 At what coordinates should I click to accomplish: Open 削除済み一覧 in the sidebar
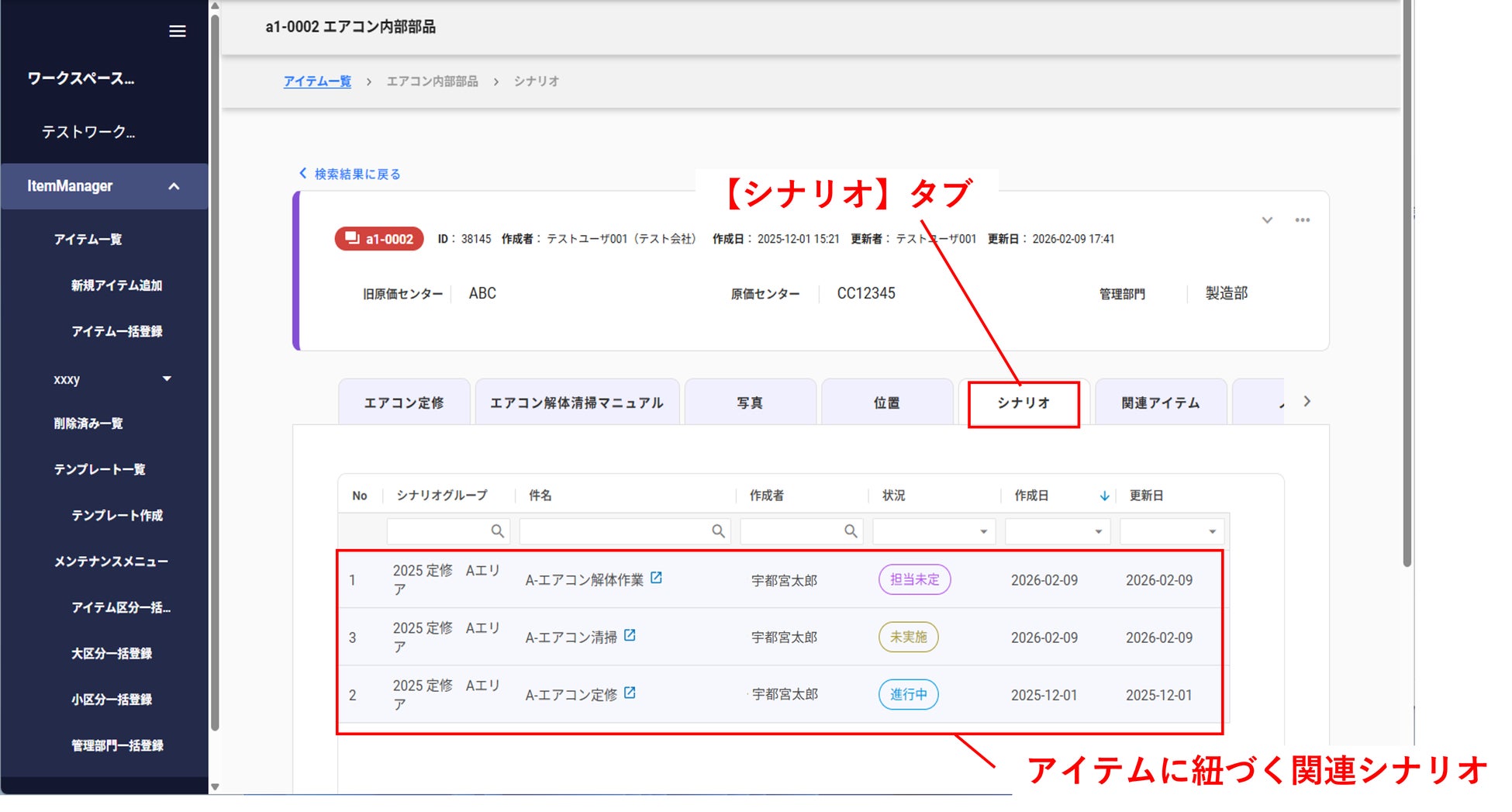(x=88, y=423)
